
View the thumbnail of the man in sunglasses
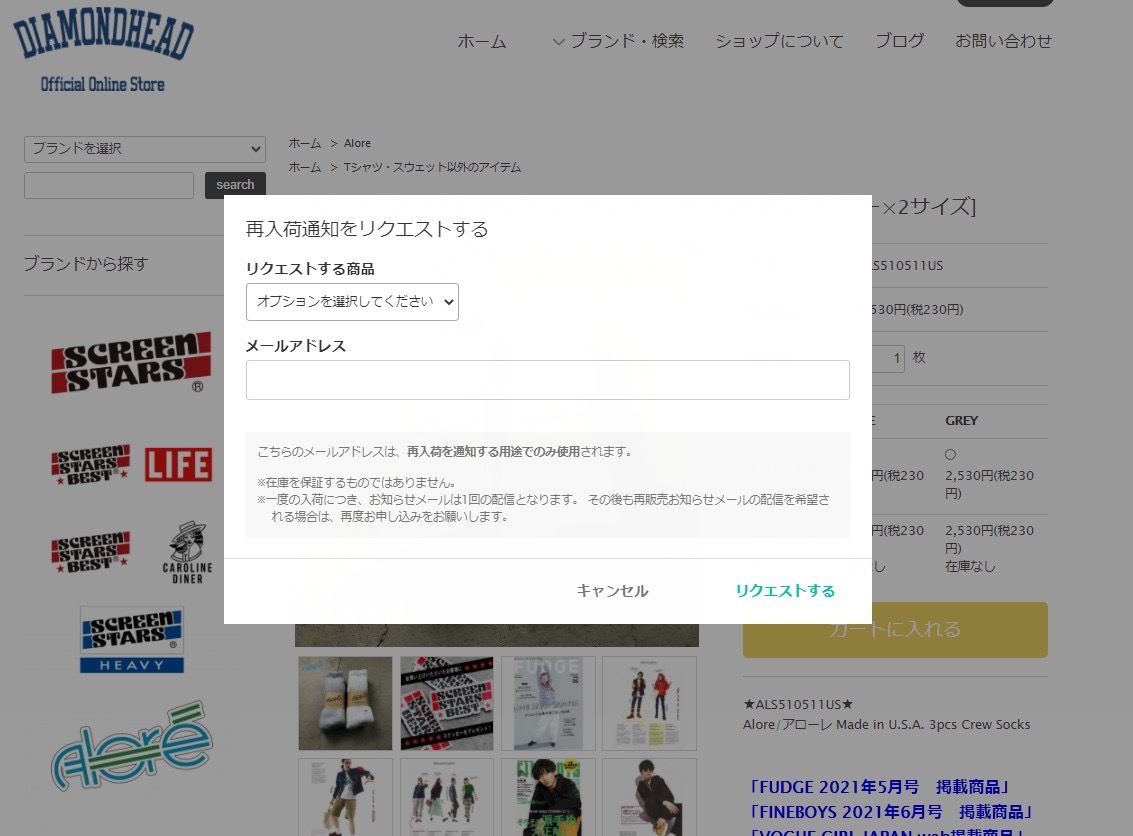649,797
